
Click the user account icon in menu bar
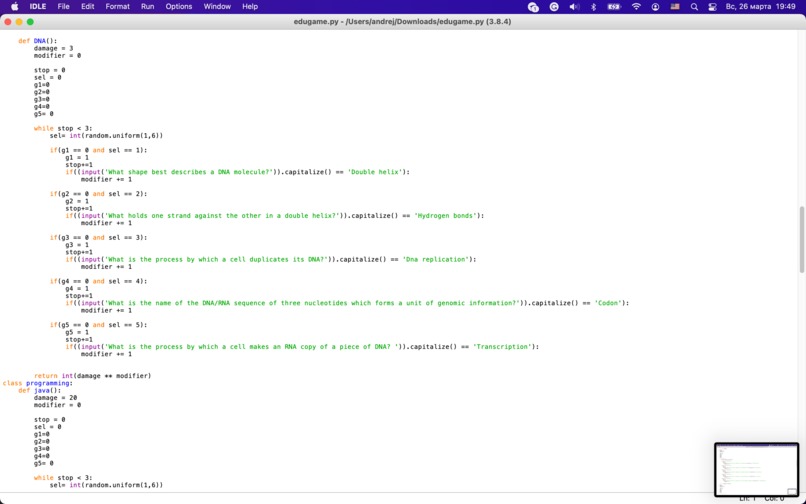click(x=655, y=7)
